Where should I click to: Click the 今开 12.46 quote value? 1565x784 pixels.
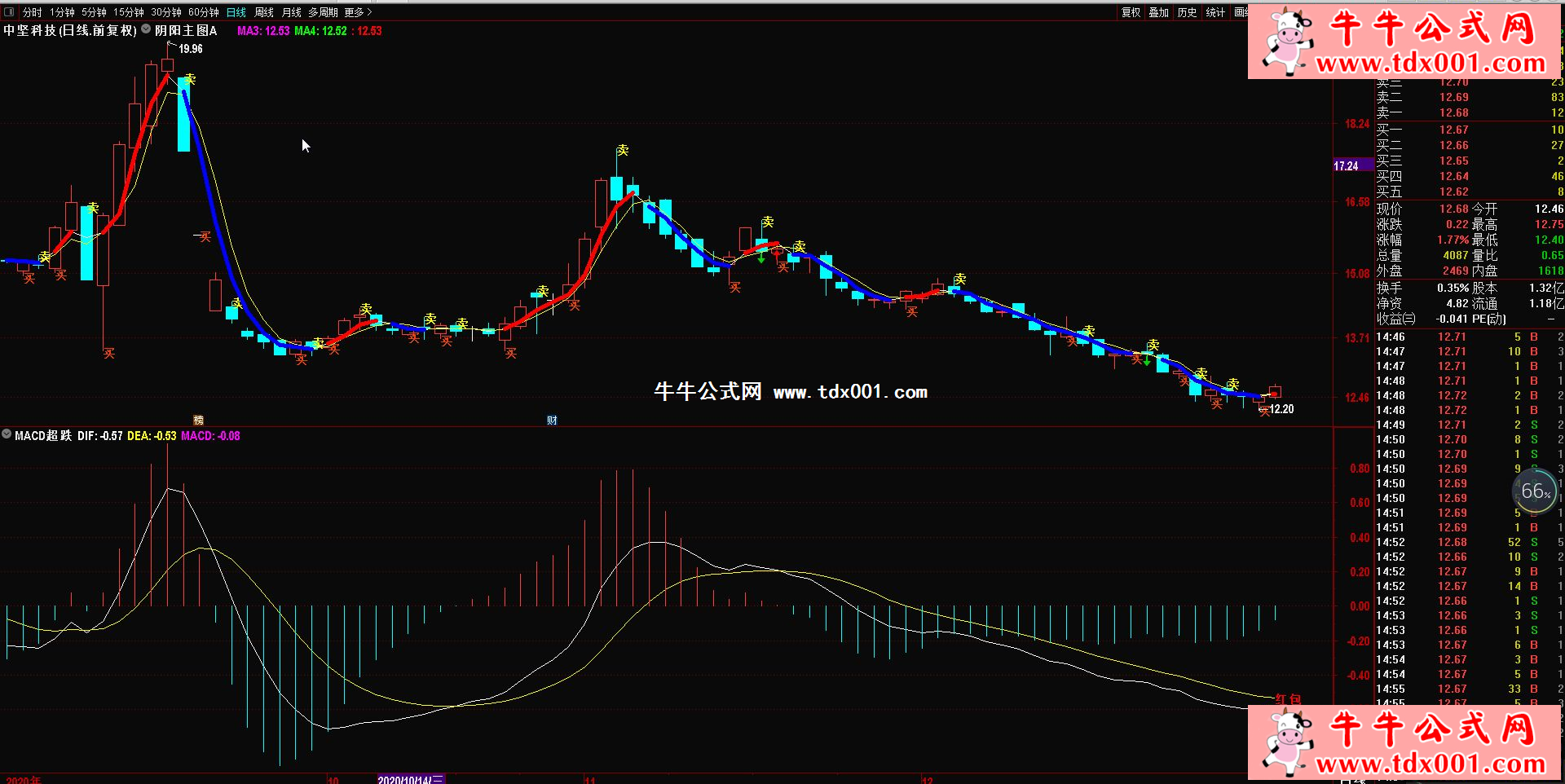[1549, 209]
